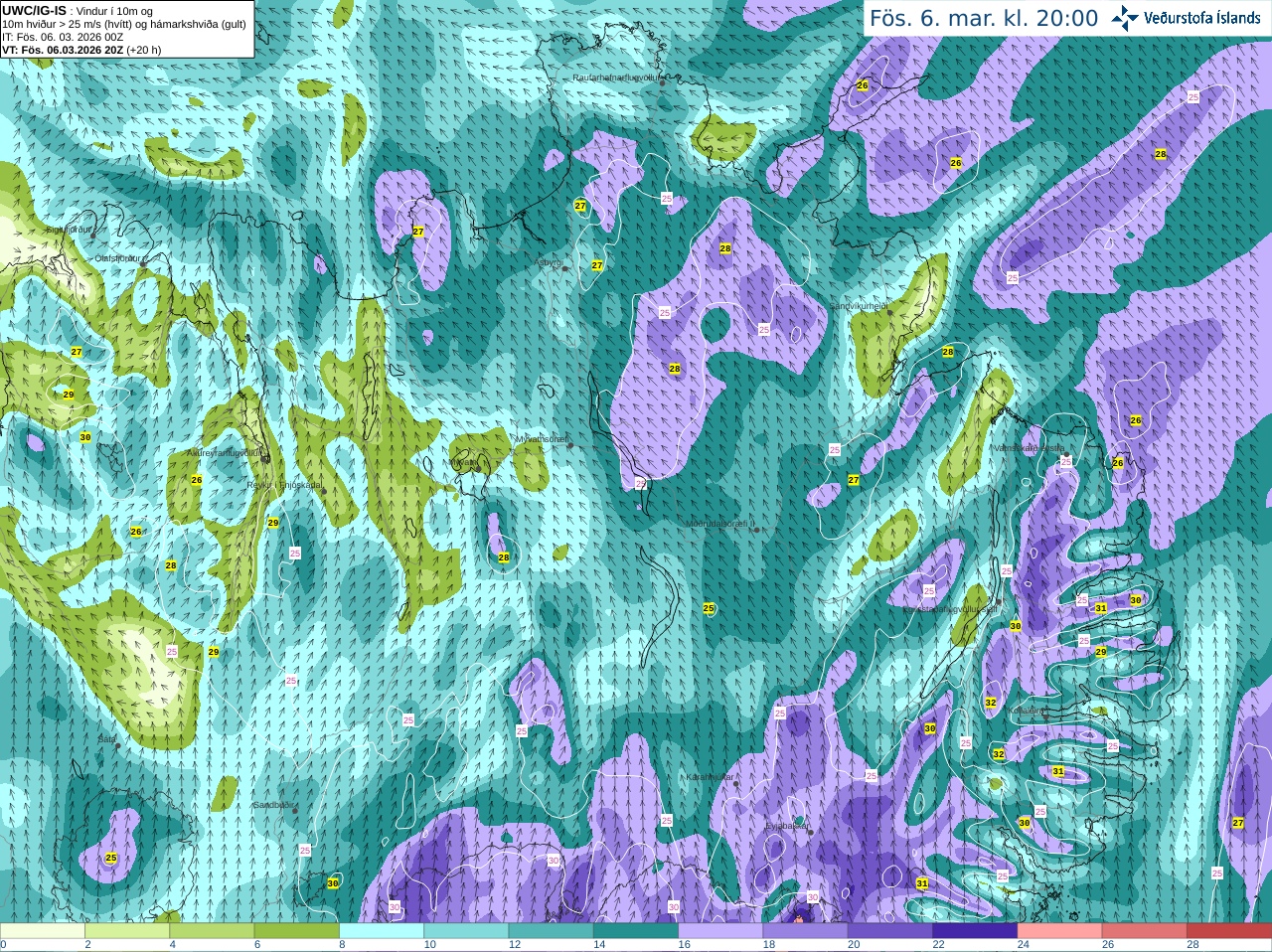1272x952 pixels.
Task: Click the Mývatnsöræfi station label
Action: point(542,438)
